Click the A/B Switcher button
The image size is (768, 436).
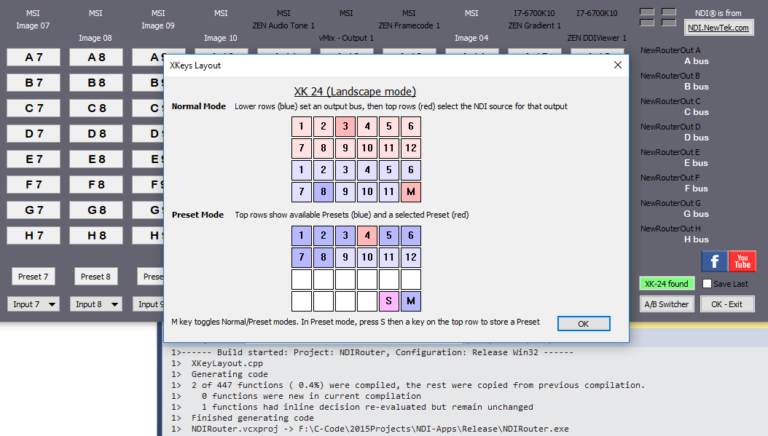tap(665, 304)
